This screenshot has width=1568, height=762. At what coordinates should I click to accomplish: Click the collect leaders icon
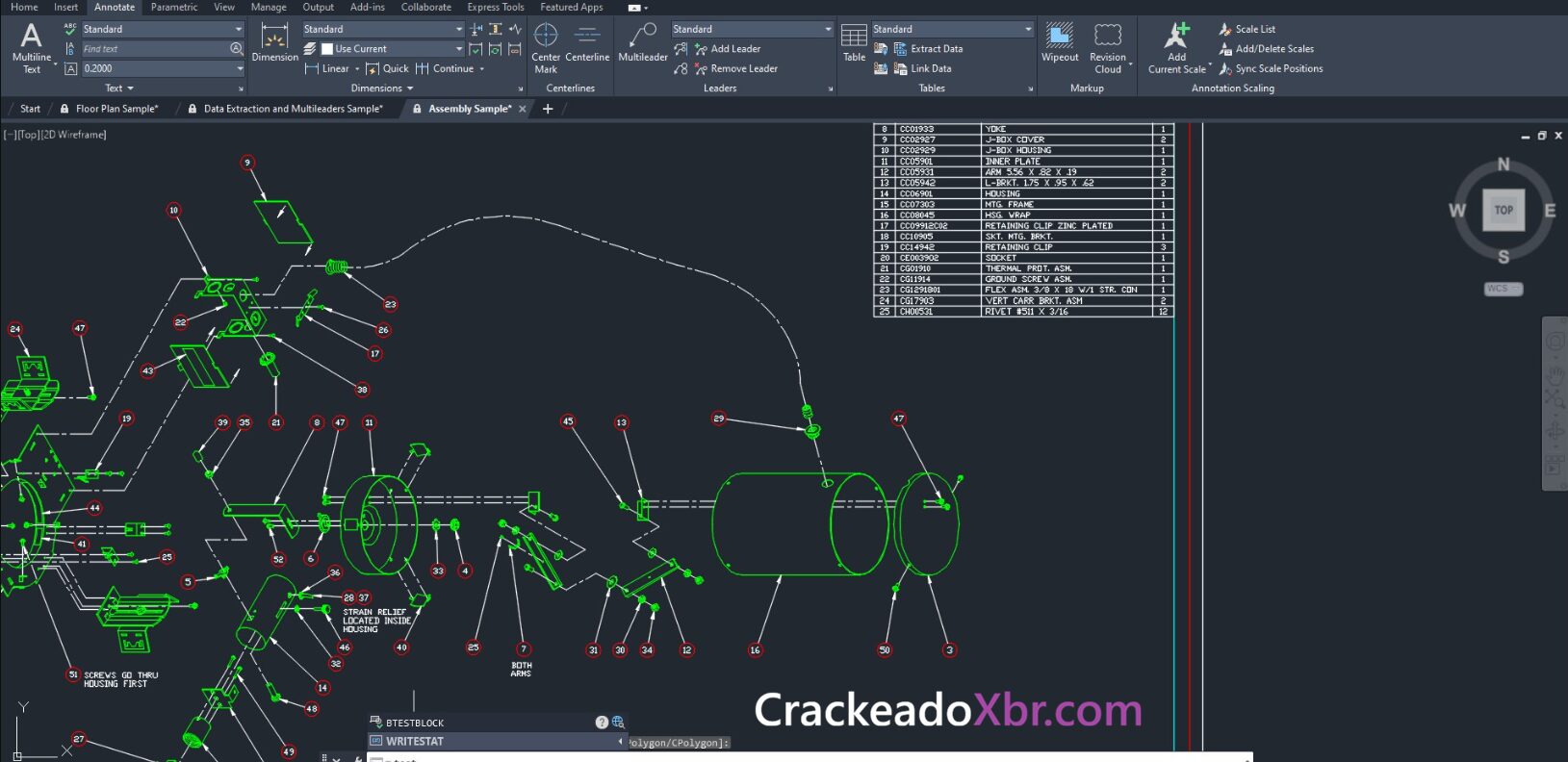coord(681,68)
